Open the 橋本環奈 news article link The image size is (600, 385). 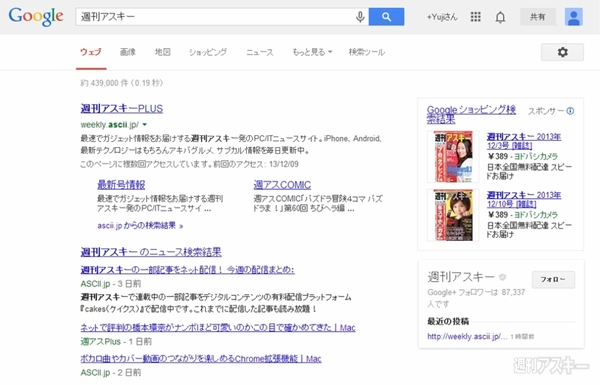pyautogui.click(x=218, y=328)
